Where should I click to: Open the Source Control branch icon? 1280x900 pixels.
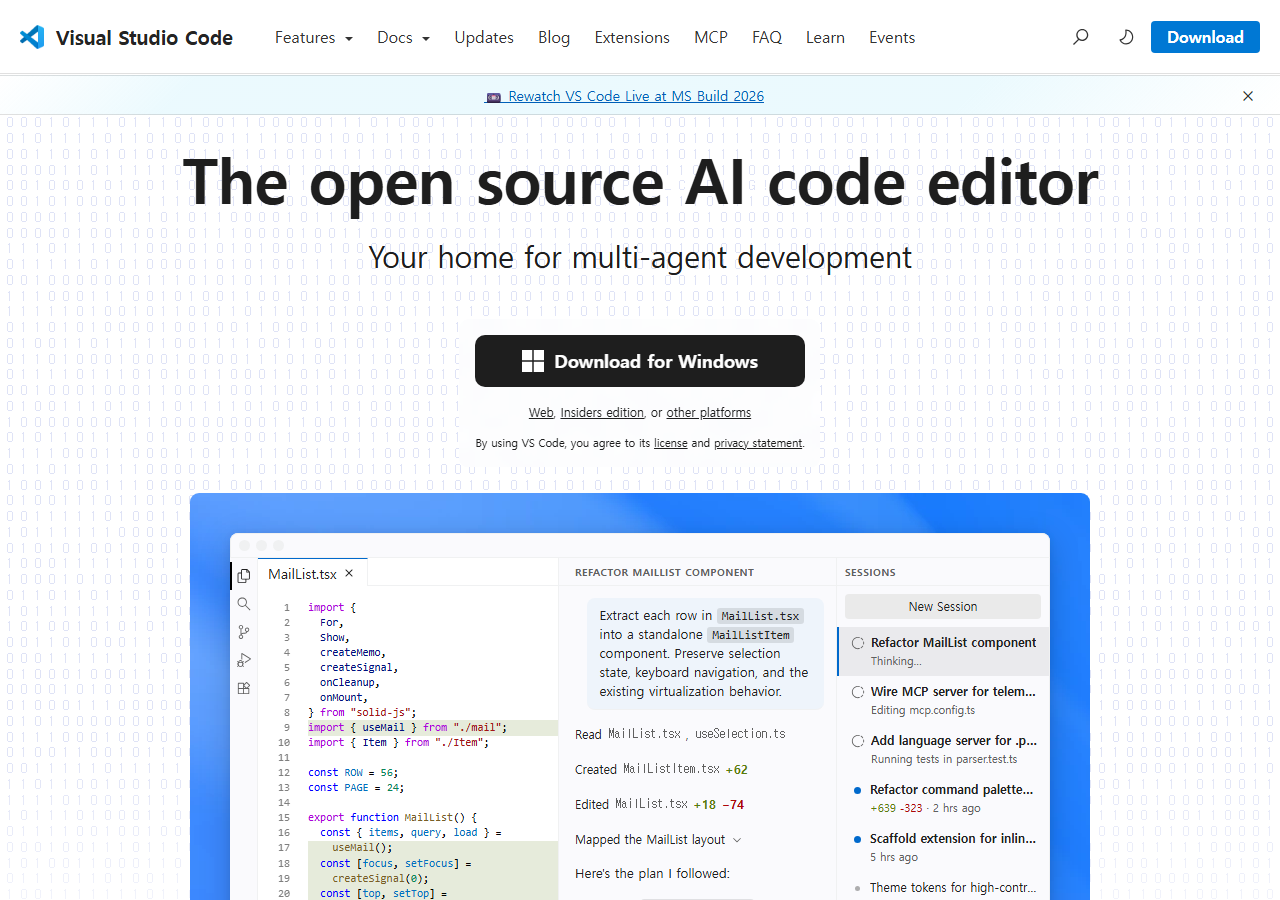tap(244, 632)
